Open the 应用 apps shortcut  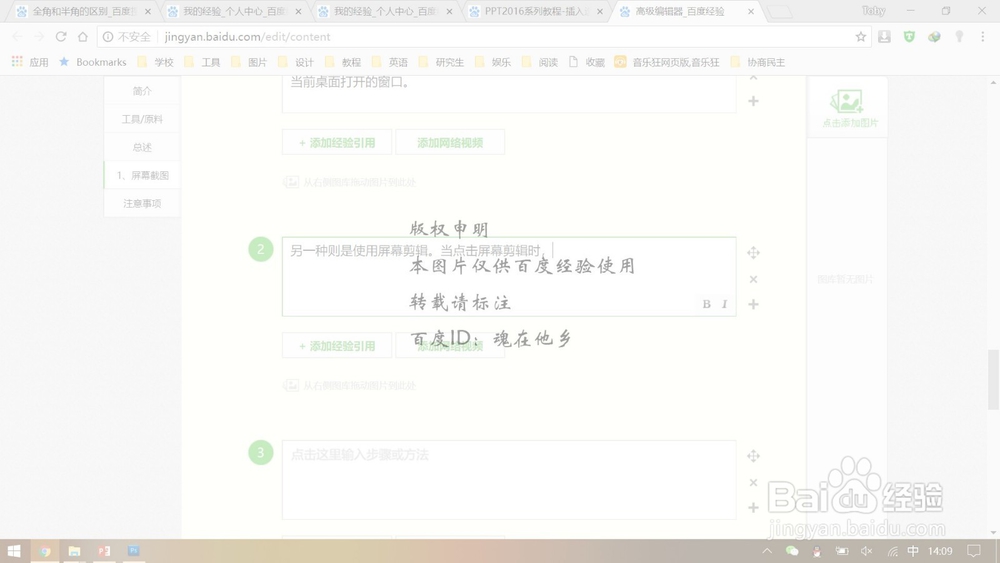[30, 62]
